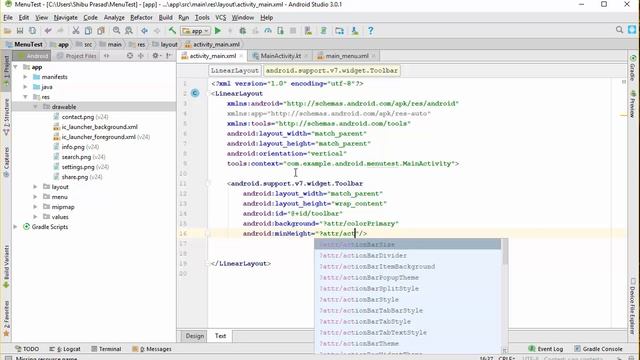Click the Save All toolbar icon
The image size is (640, 360).
click(20, 31)
